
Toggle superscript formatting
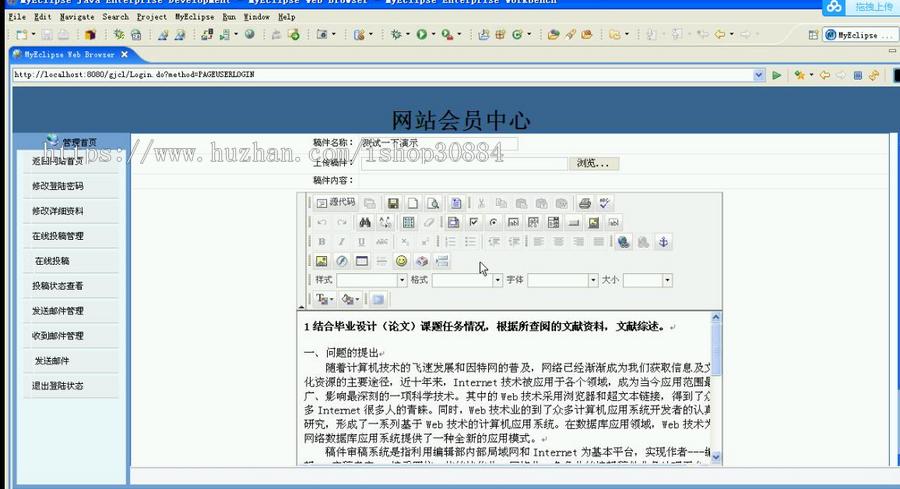pos(425,242)
